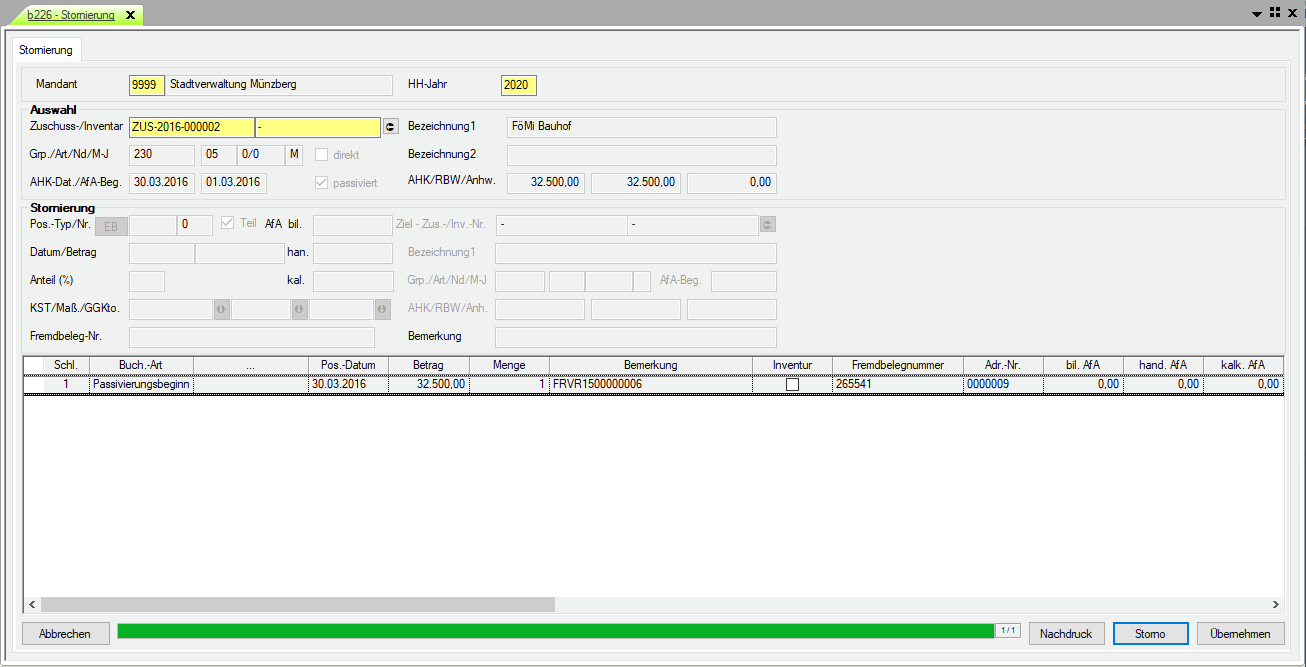Toggle the 'direkt' checkbox
1306x667 pixels.
coord(322,155)
